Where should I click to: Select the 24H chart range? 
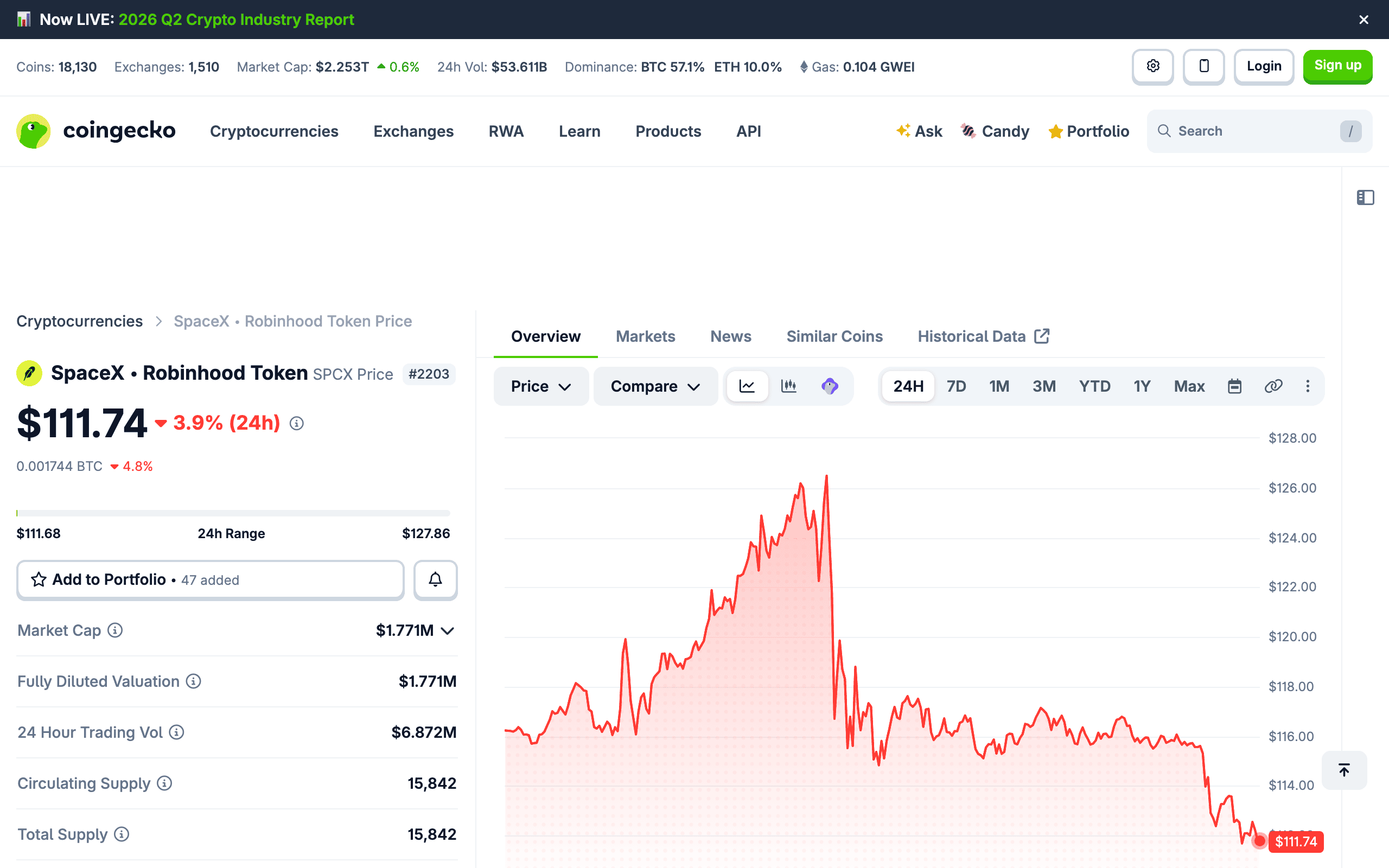click(x=908, y=386)
